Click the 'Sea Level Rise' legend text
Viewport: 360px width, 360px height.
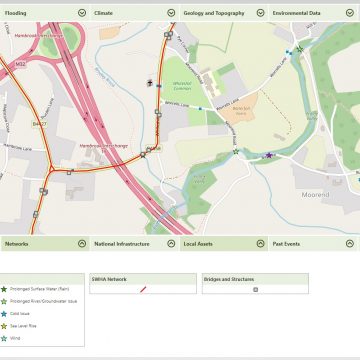tap(23, 326)
